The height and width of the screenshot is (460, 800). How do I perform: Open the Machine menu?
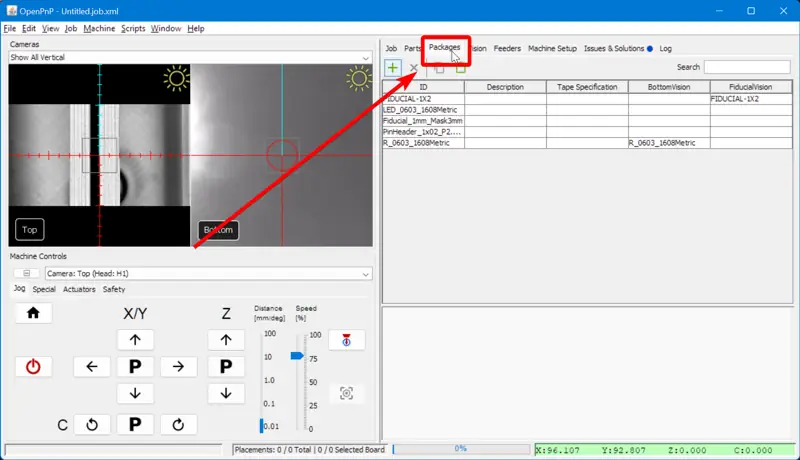point(99,29)
